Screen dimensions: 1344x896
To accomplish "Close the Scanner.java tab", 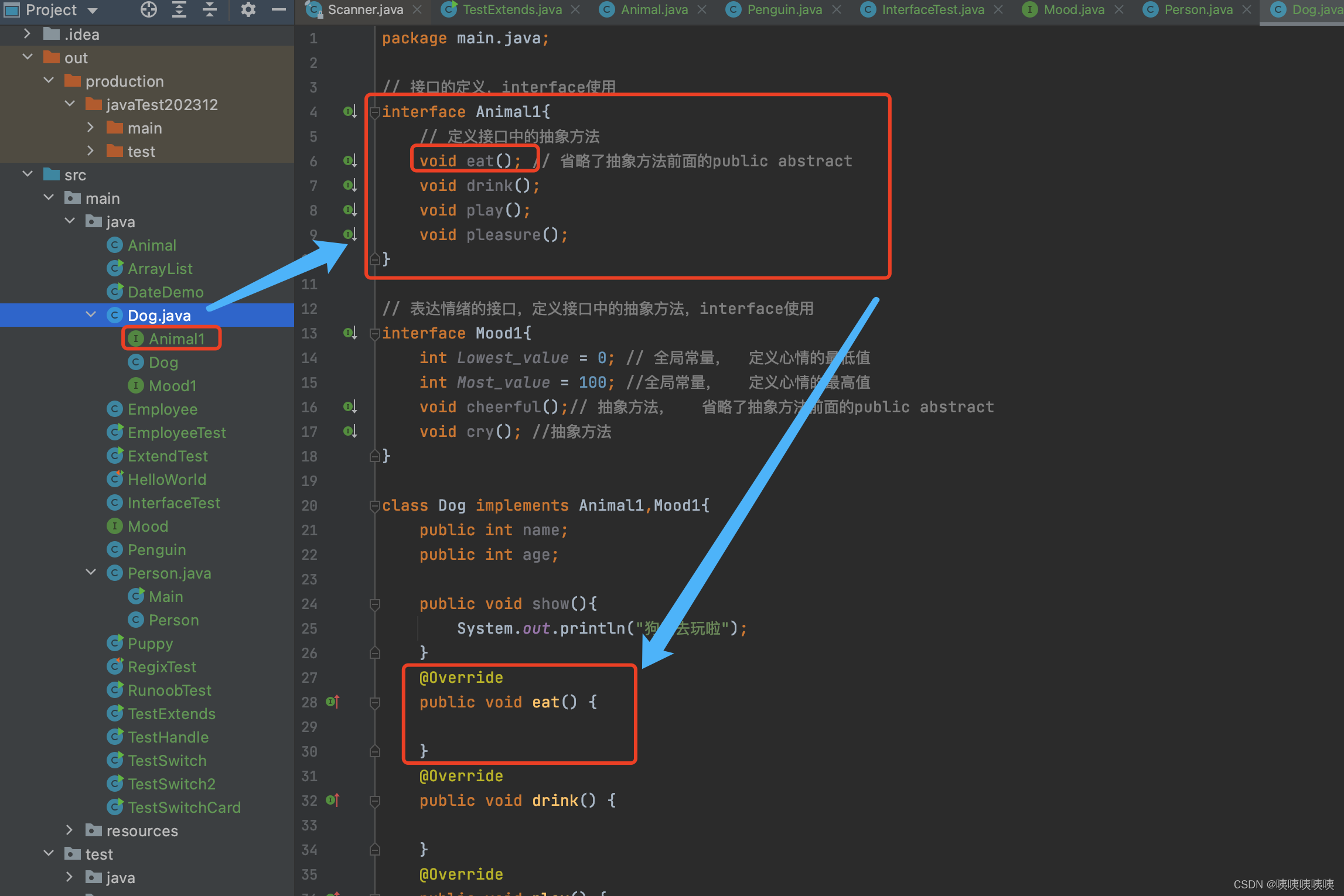I will pos(417,10).
